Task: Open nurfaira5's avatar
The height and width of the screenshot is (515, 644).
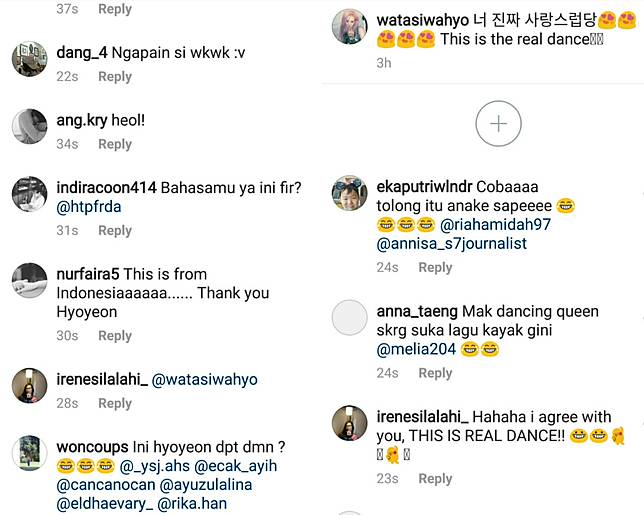Action: pos(30,280)
